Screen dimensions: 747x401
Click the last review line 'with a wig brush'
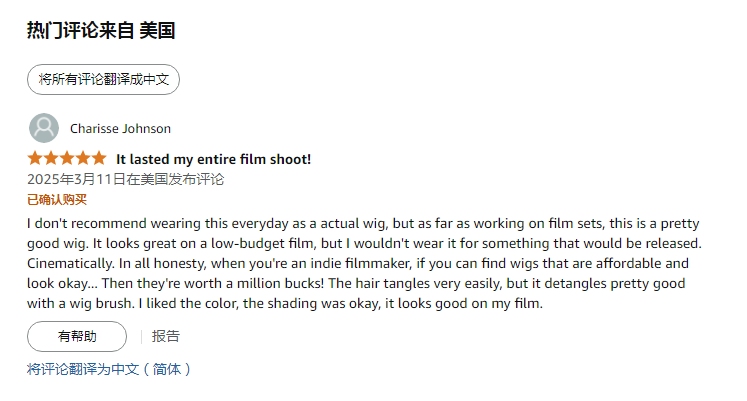[284, 304]
